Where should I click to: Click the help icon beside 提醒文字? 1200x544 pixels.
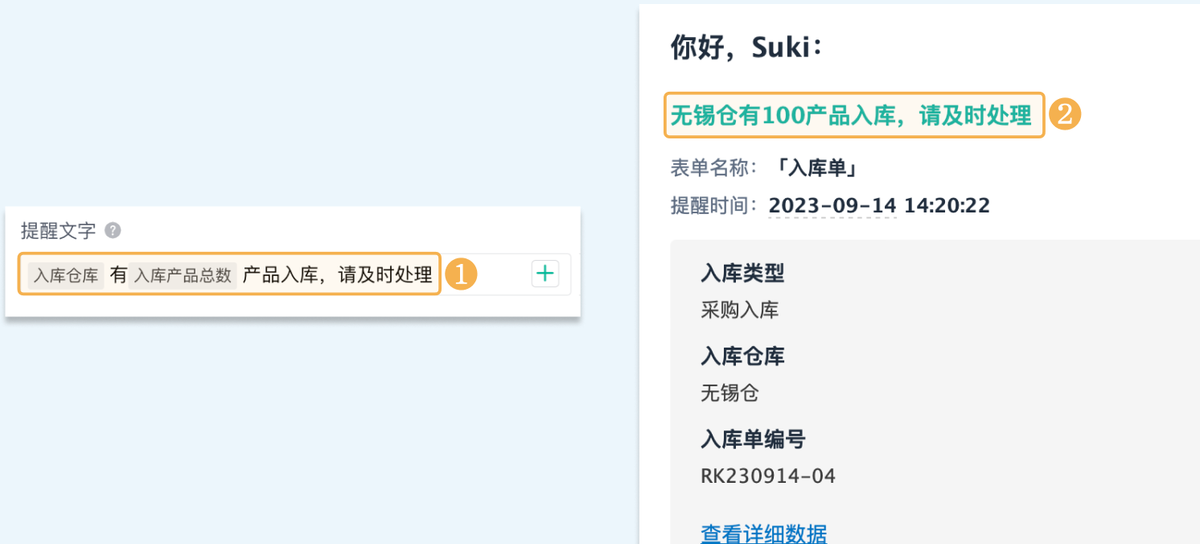pyautogui.click(x=113, y=231)
